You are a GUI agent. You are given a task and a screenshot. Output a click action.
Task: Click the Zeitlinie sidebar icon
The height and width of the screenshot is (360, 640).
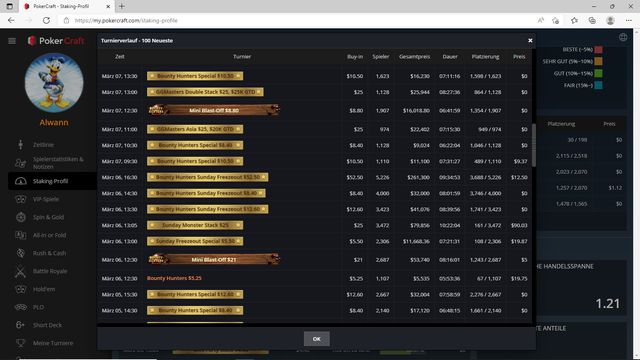click(x=20, y=144)
